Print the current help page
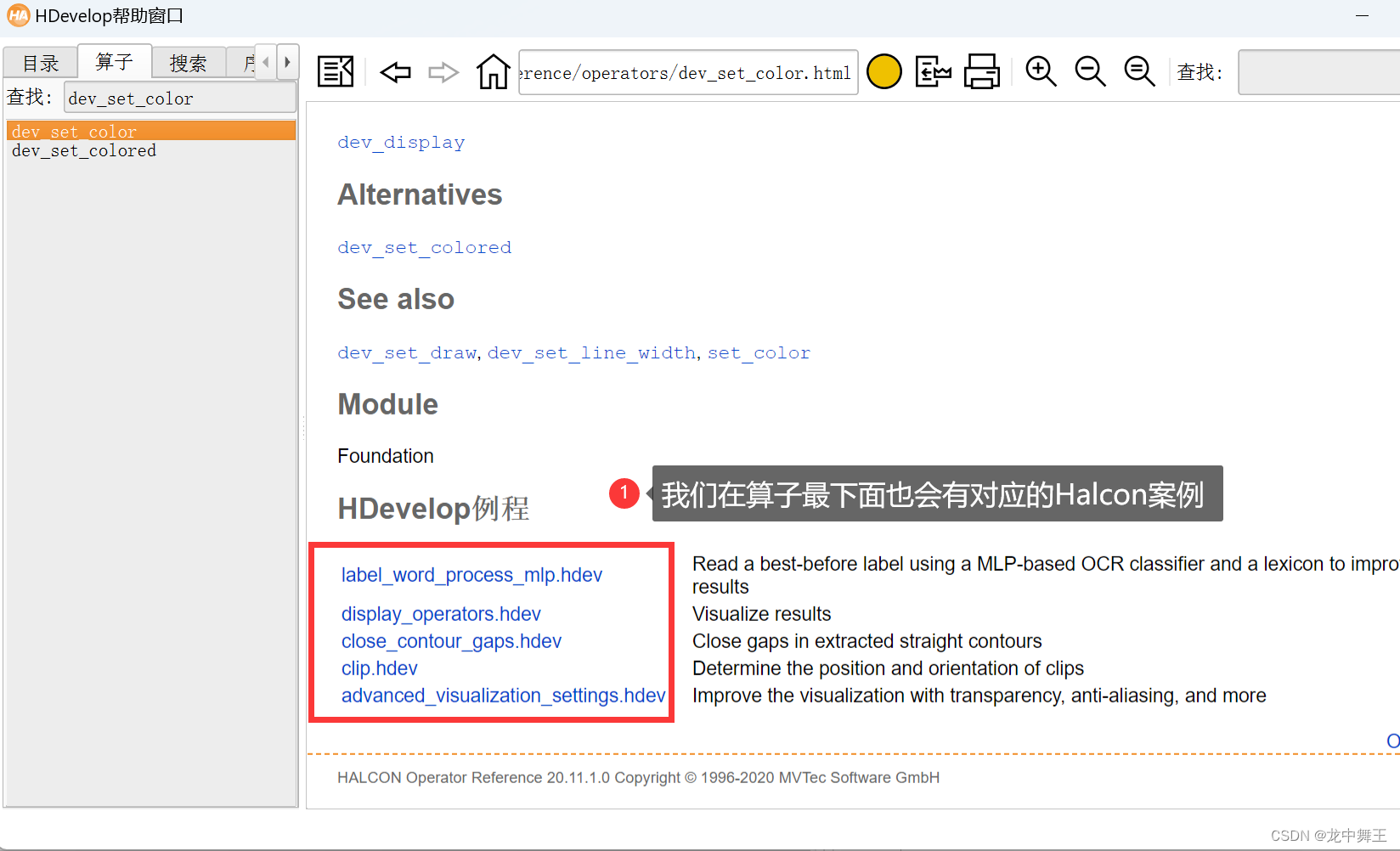1400x851 pixels. pyautogui.click(x=982, y=71)
